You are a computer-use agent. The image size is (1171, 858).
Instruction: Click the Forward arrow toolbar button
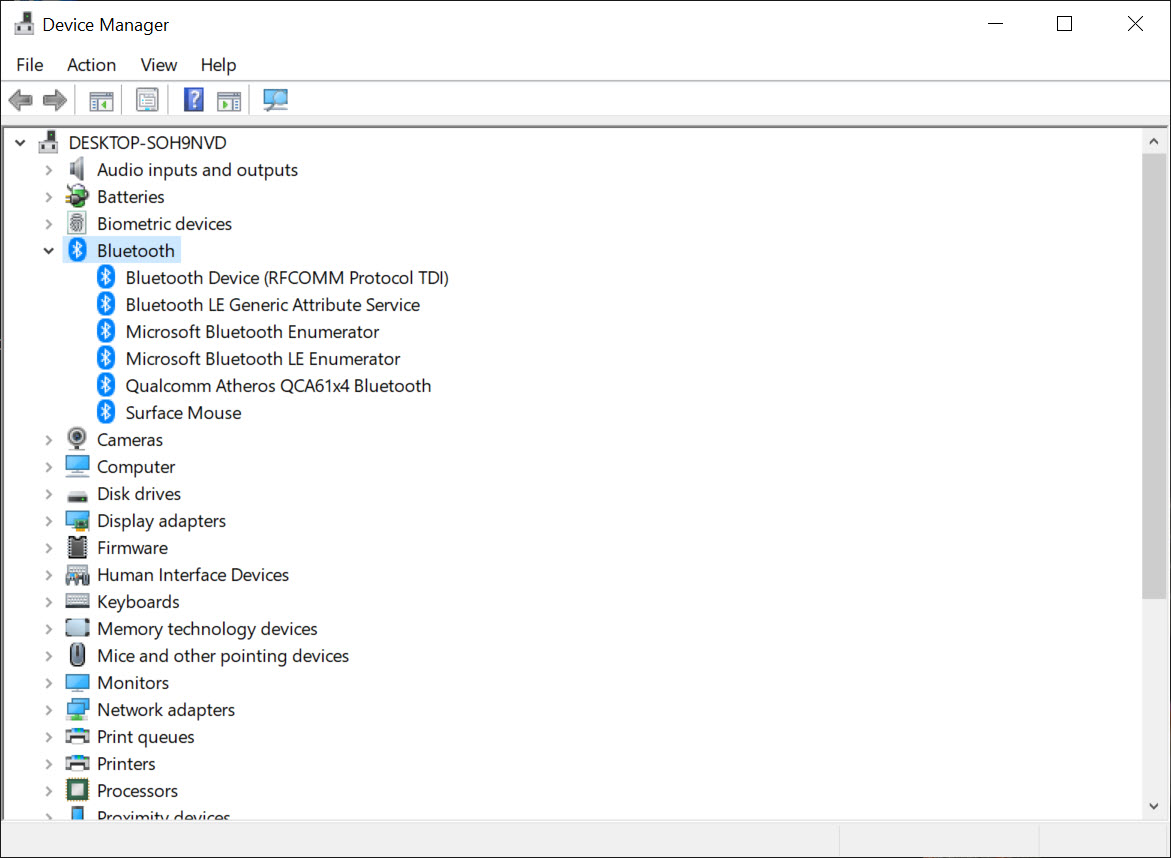tap(55, 100)
